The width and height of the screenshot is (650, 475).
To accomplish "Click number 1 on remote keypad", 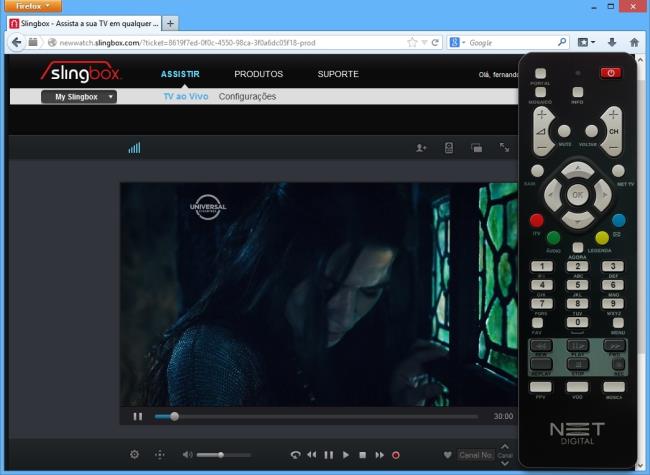I will [542, 266].
